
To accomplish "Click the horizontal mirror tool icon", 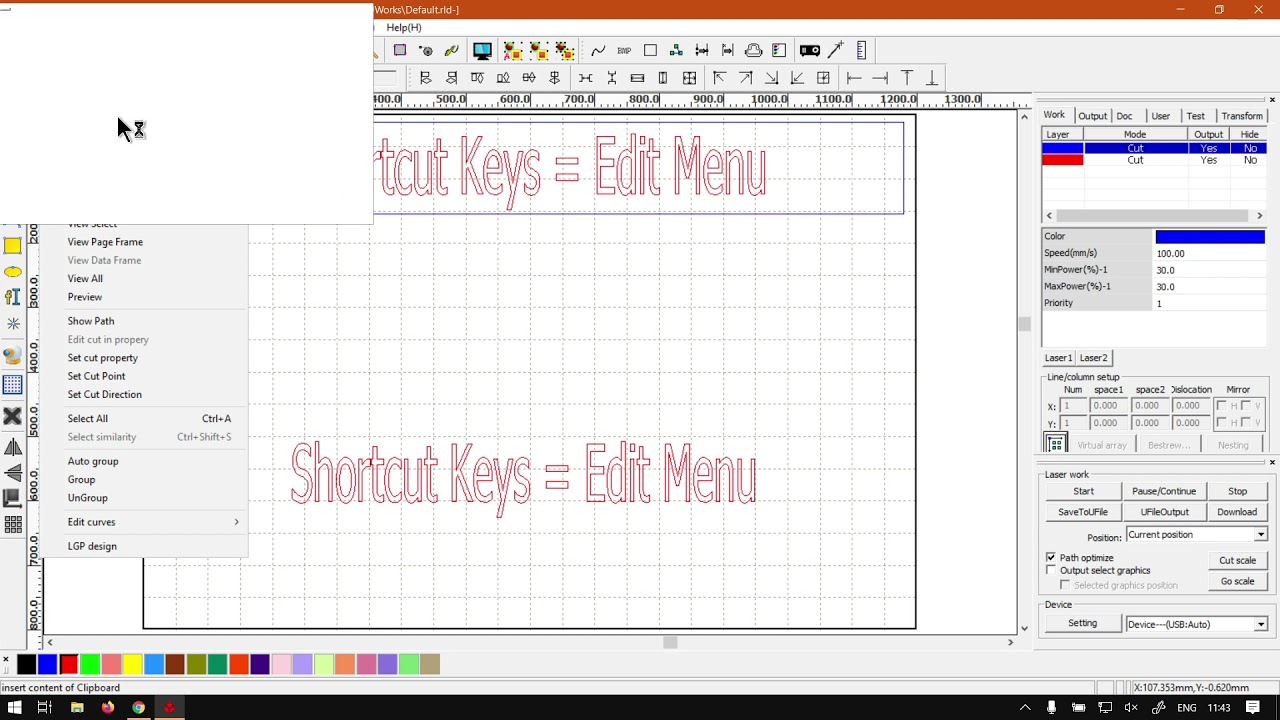I will [13, 447].
